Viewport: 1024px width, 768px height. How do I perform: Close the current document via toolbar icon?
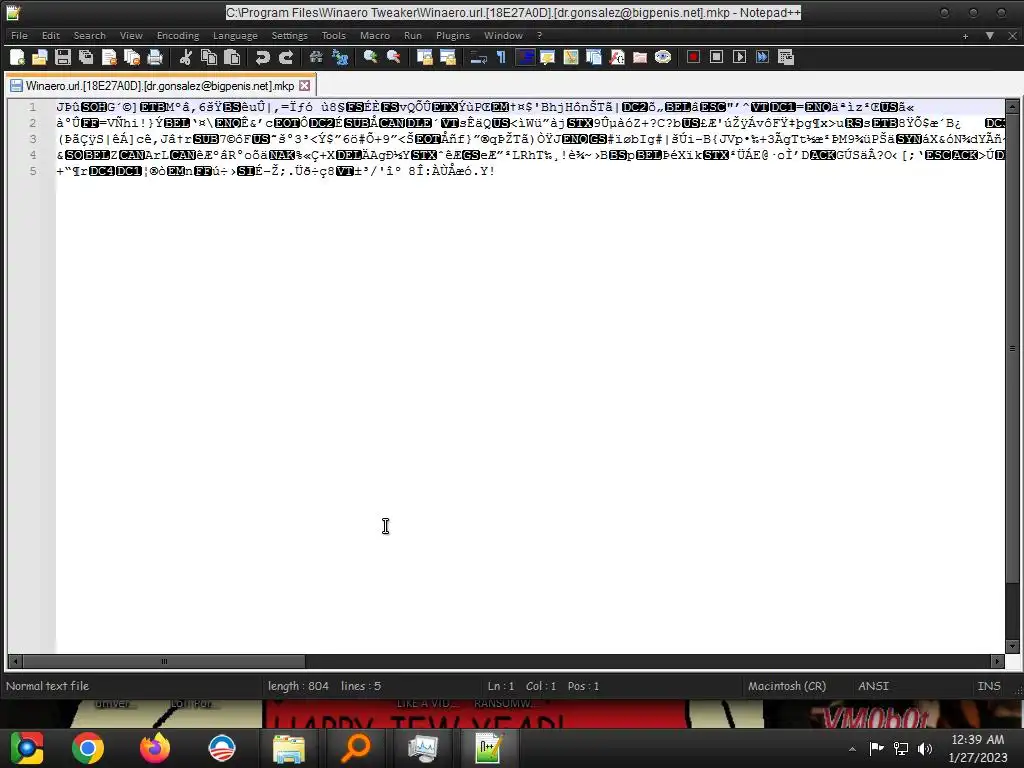coord(109,57)
